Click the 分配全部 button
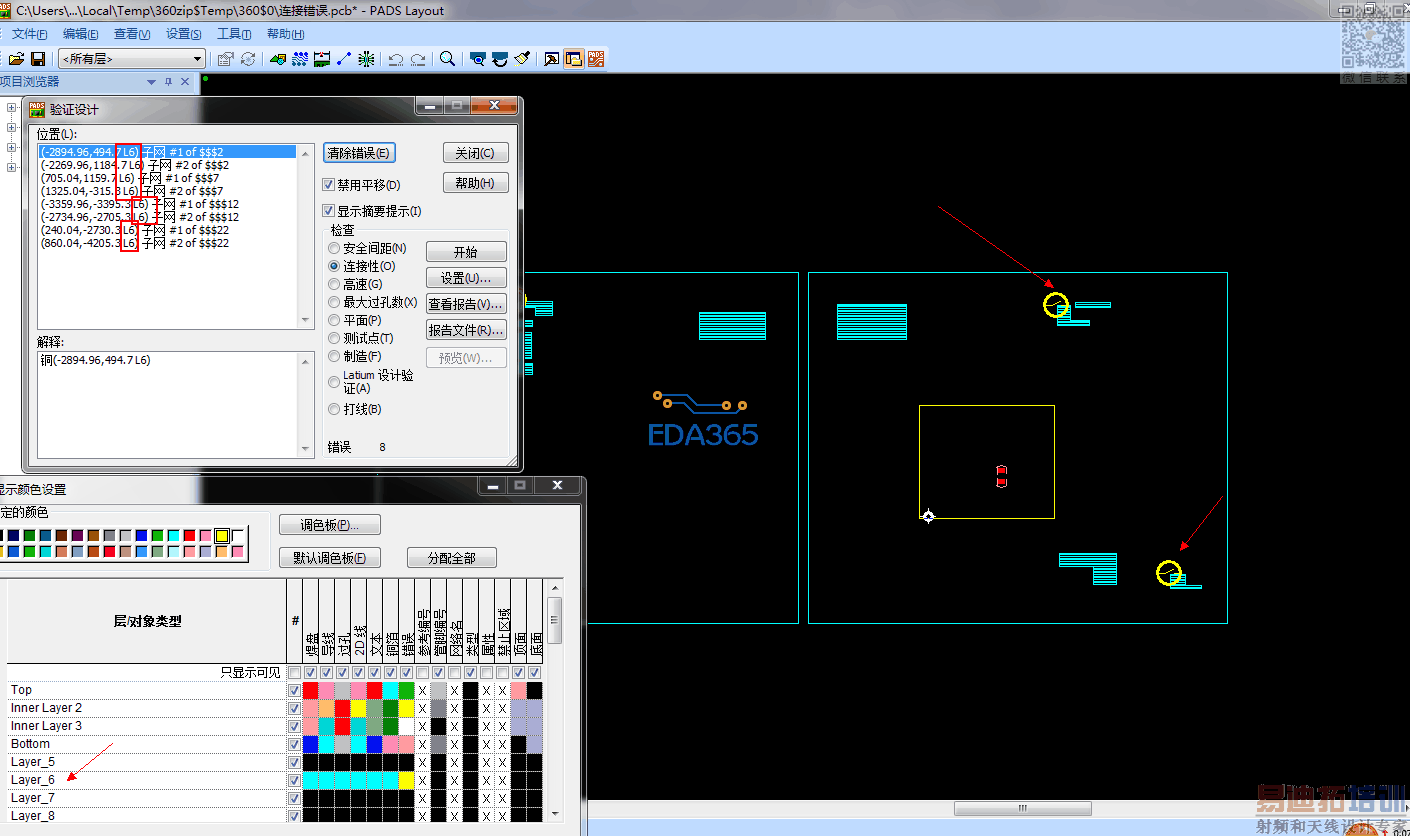Image resolution: width=1410 pixels, height=836 pixels. tap(452, 558)
